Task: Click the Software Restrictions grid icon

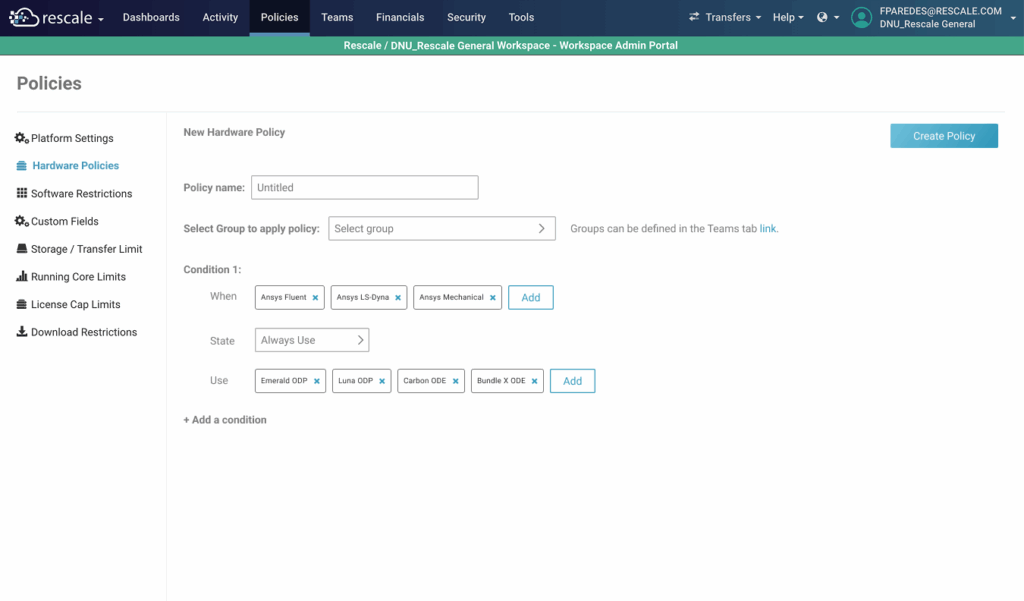Action: [21, 193]
